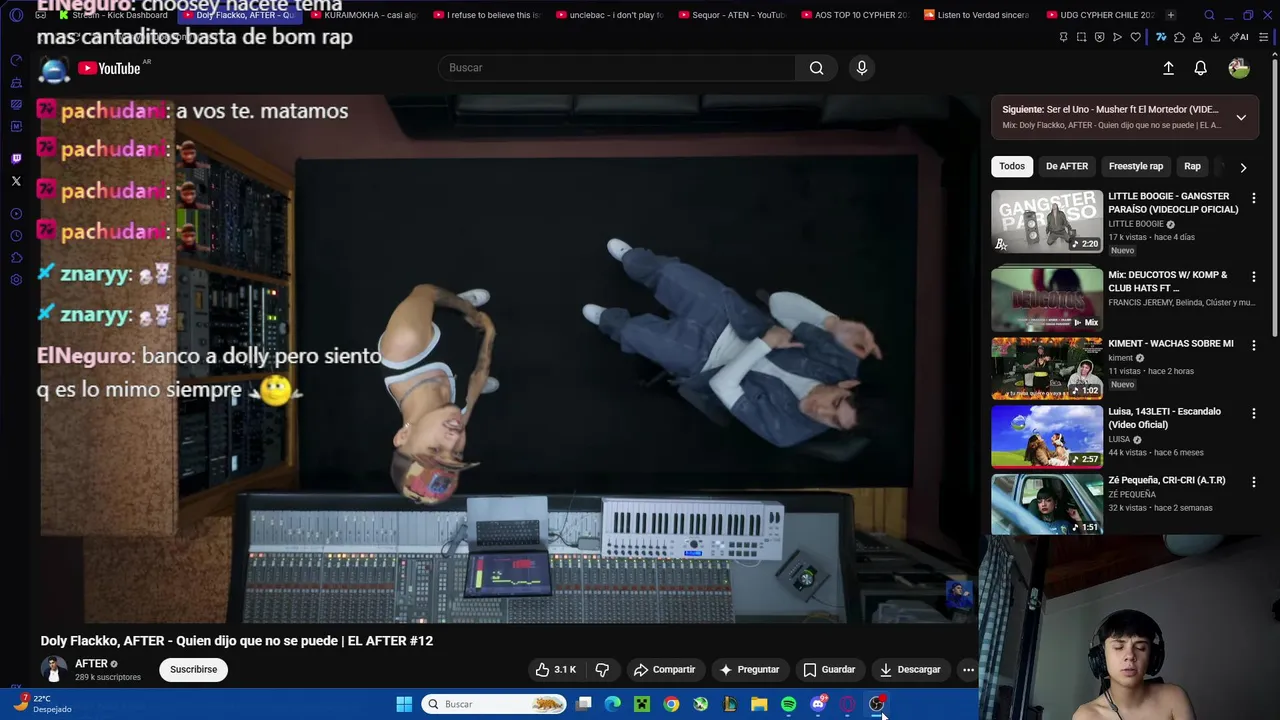Switch to Stream - Kick Dashboard tab
The width and height of the screenshot is (1280, 720).
[112, 15]
